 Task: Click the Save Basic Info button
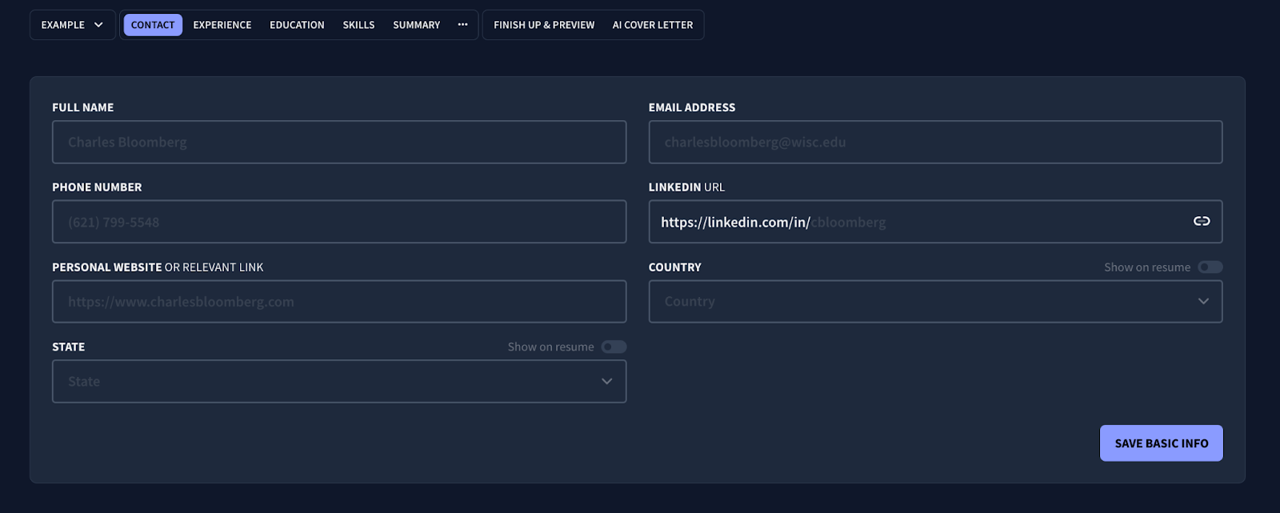[x=1161, y=443]
